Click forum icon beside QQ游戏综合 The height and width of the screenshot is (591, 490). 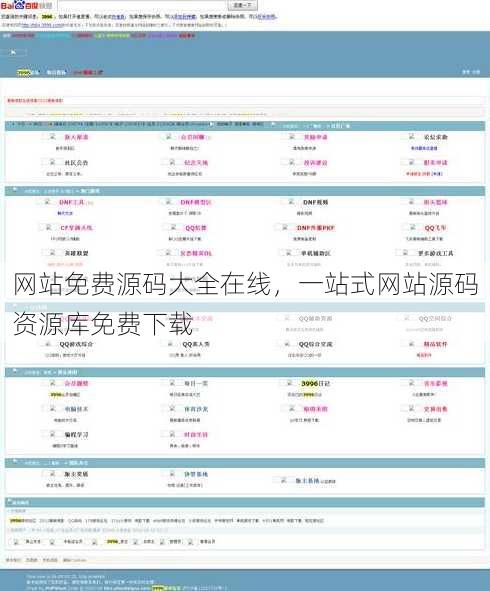[48, 344]
